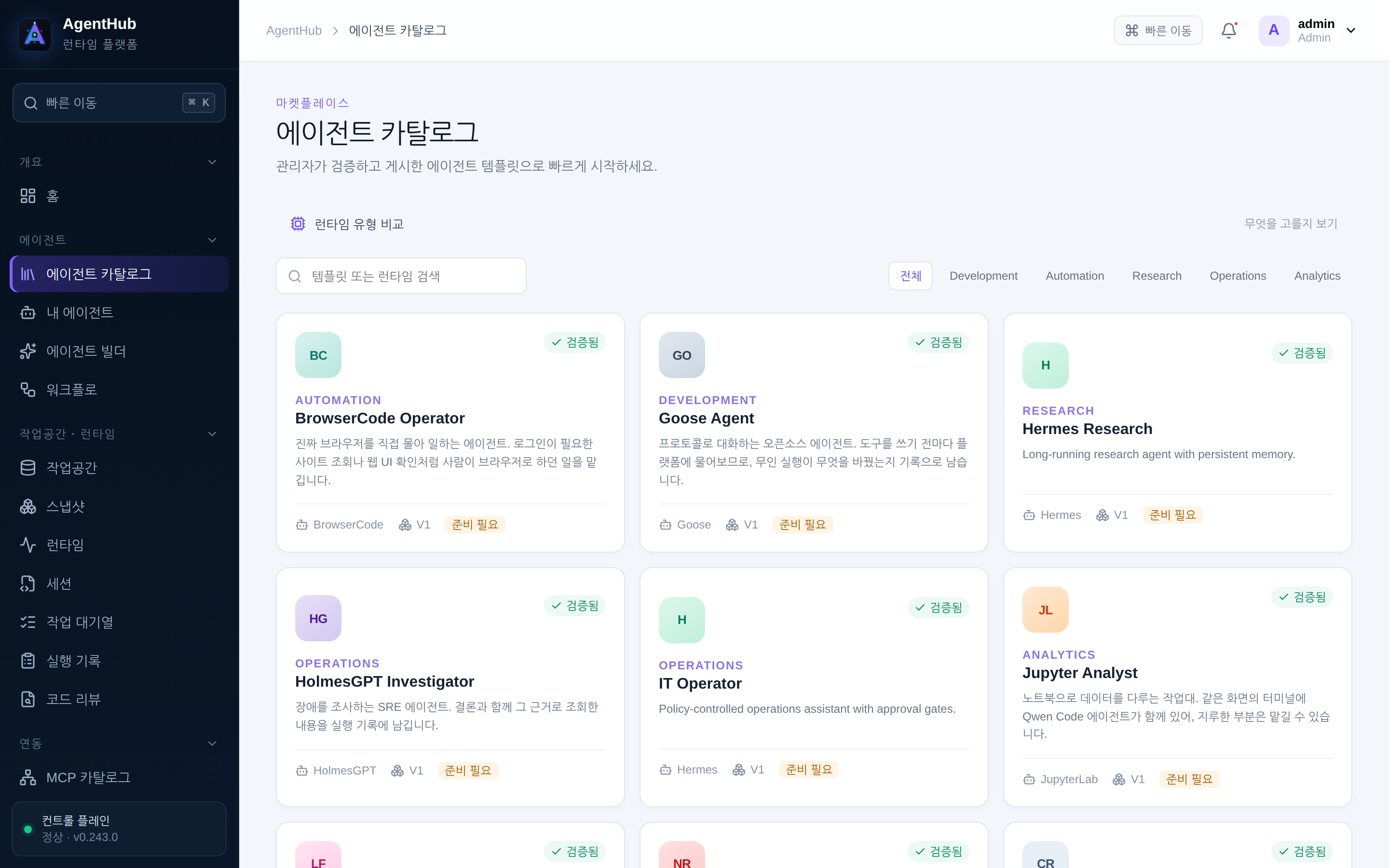Viewport: 1389px width, 868px height.
Task: Click the 검증됨 badge on Jupyter Analyst
Action: pyautogui.click(x=1302, y=597)
